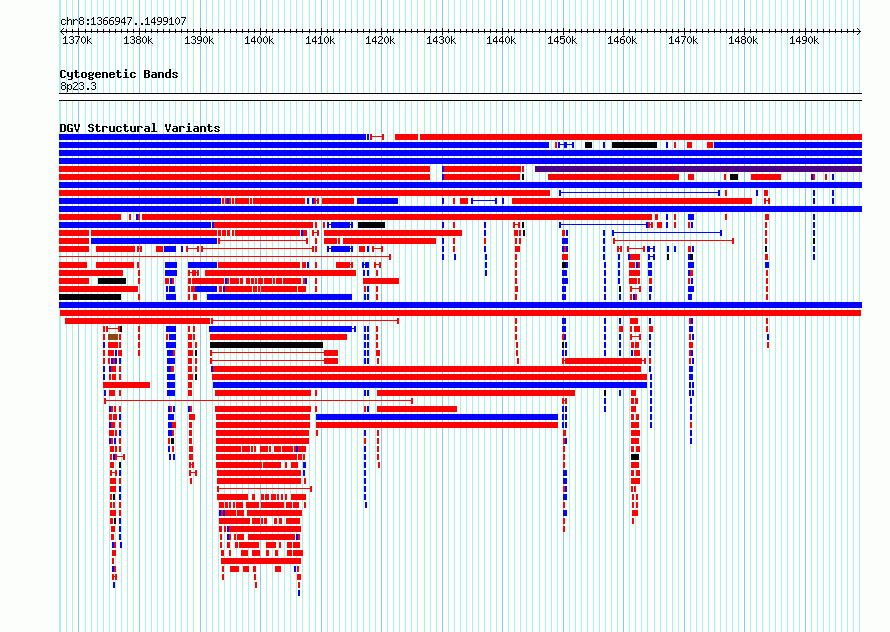Viewport: 890px width, 632px height.
Task: Select the purple structural variant bar
Action: (x=698, y=169)
